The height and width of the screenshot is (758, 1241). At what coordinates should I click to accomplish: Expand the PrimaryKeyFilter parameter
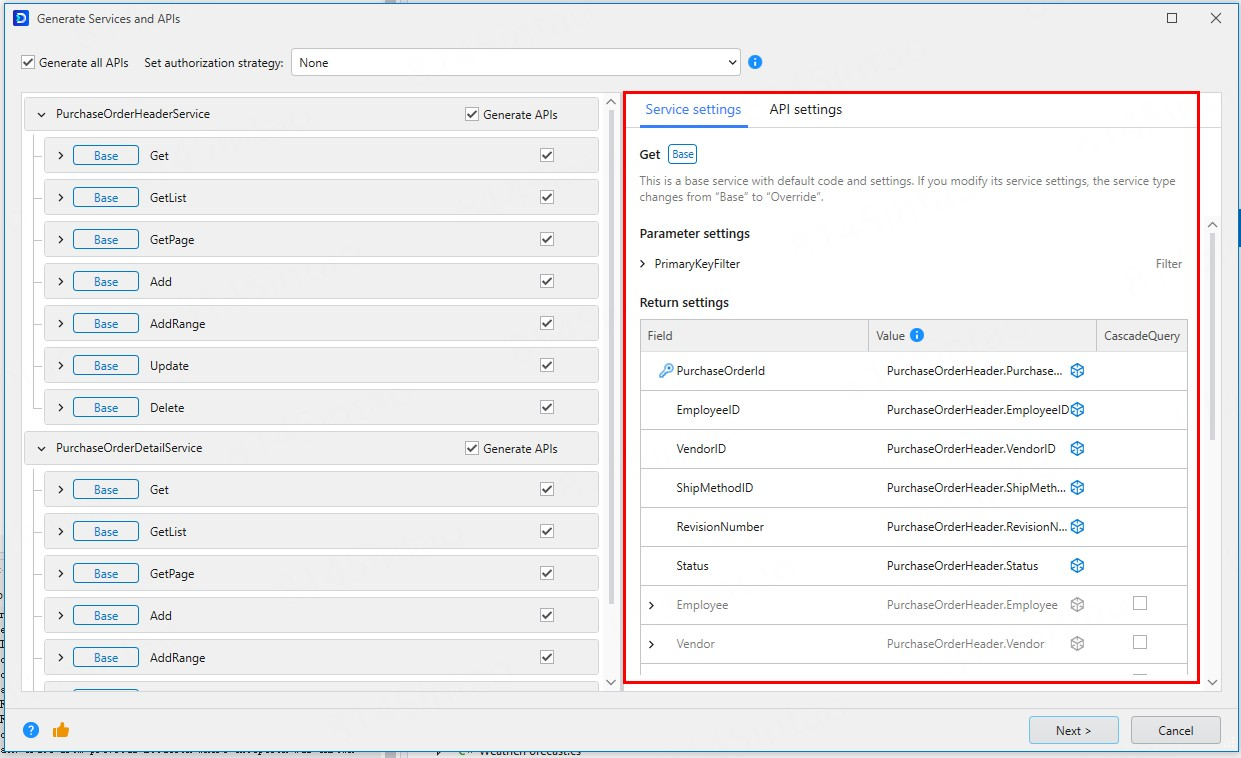[643, 264]
